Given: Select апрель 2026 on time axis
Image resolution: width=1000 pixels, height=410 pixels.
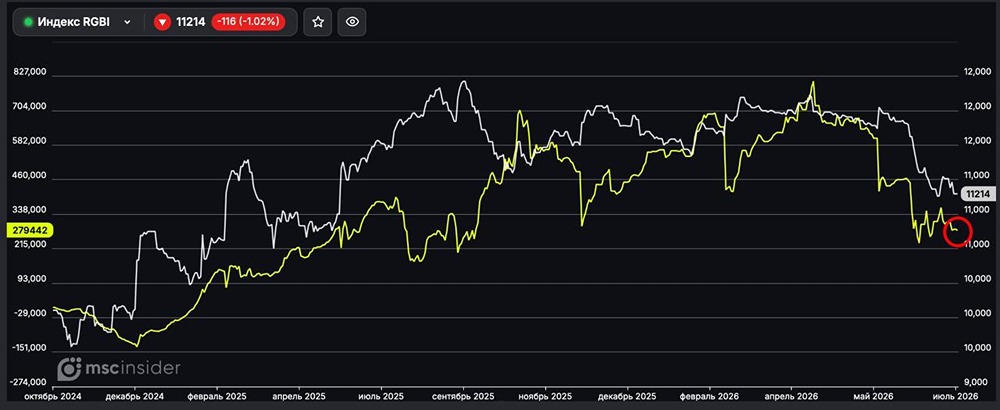Looking at the screenshot, I should (791, 397).
